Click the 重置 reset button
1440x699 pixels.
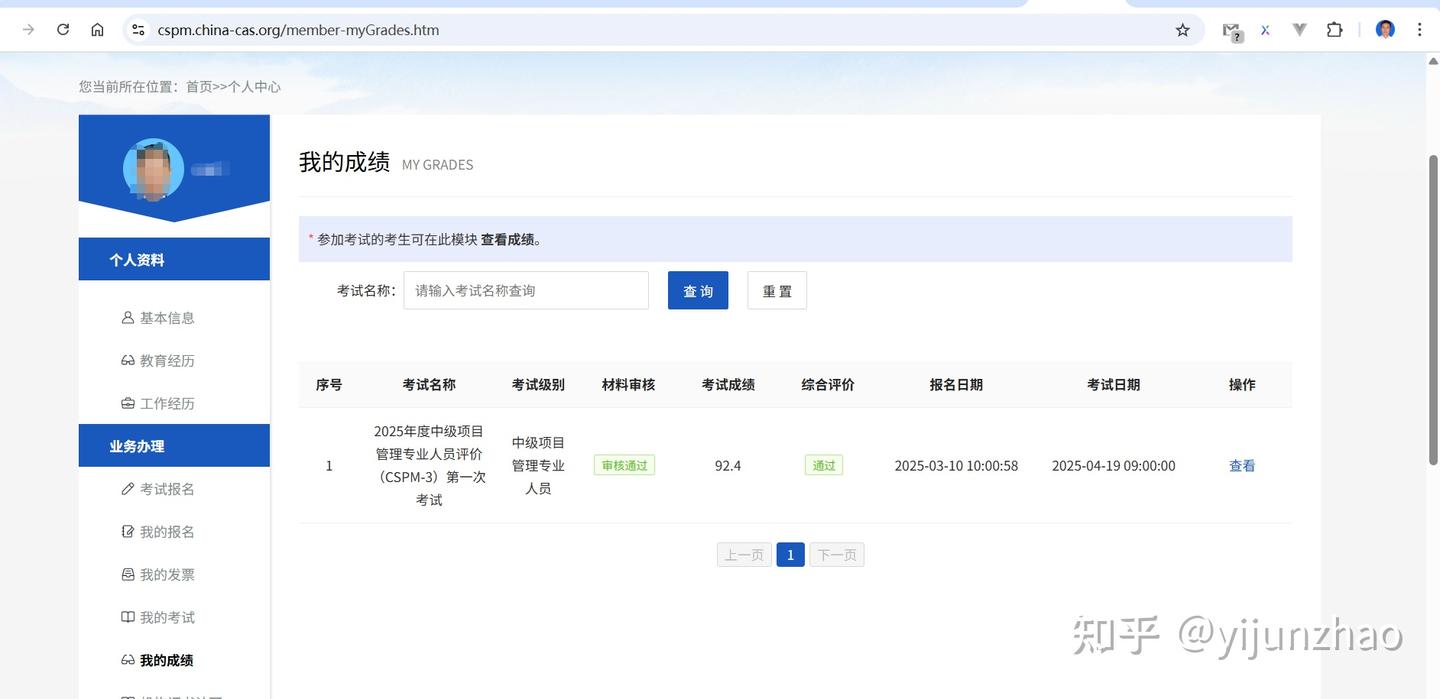point(776,290)
